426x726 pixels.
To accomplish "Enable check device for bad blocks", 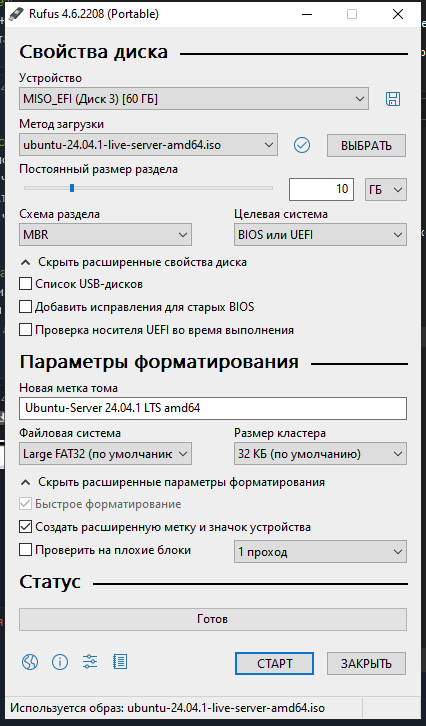I will 25,550.
